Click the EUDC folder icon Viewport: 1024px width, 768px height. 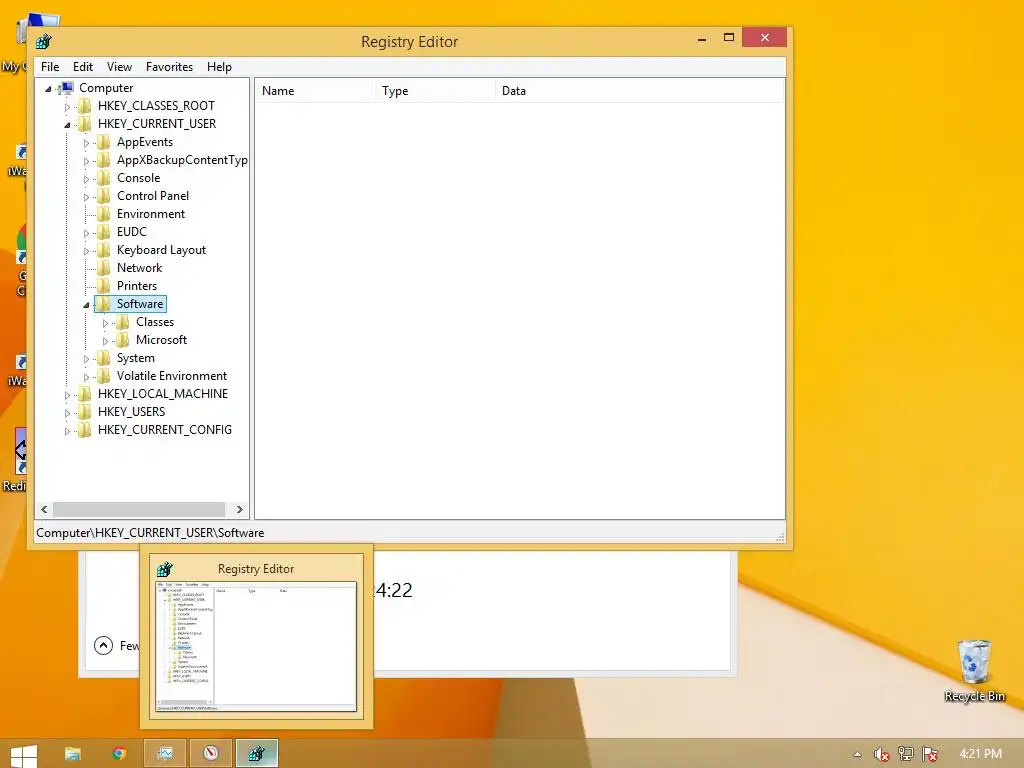point(103,232)
